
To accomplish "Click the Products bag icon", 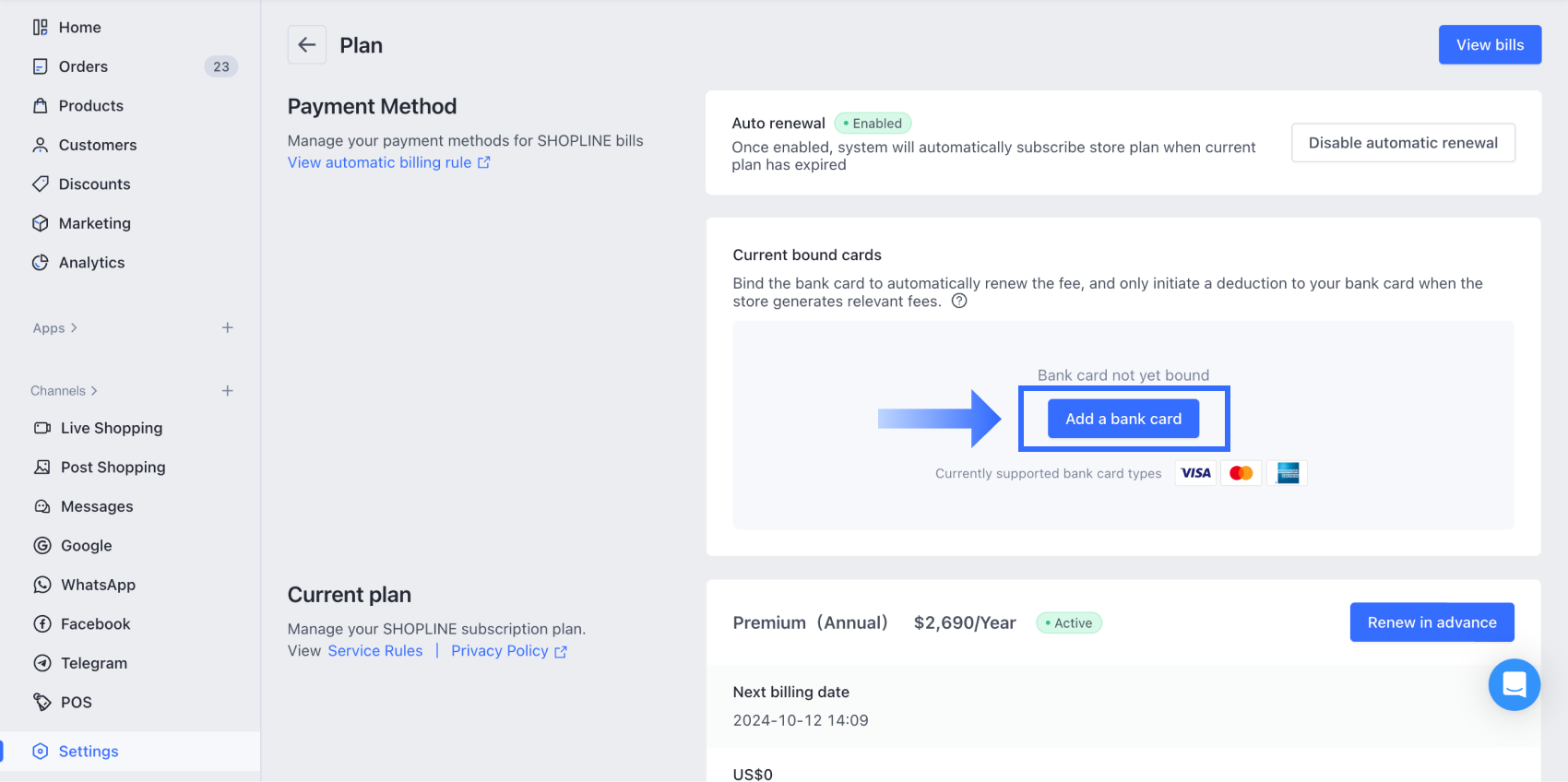I will click(x=41, y=106).
